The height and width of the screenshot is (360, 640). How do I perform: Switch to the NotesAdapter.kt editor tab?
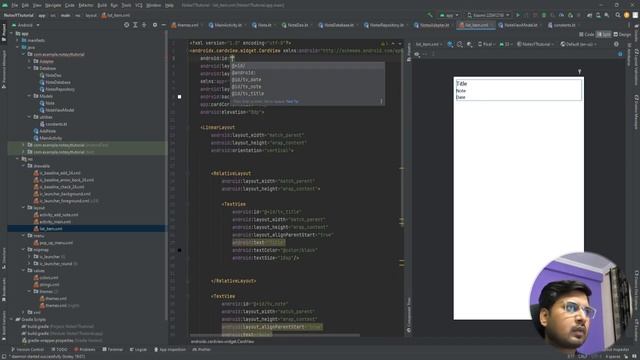click(432, 25)
